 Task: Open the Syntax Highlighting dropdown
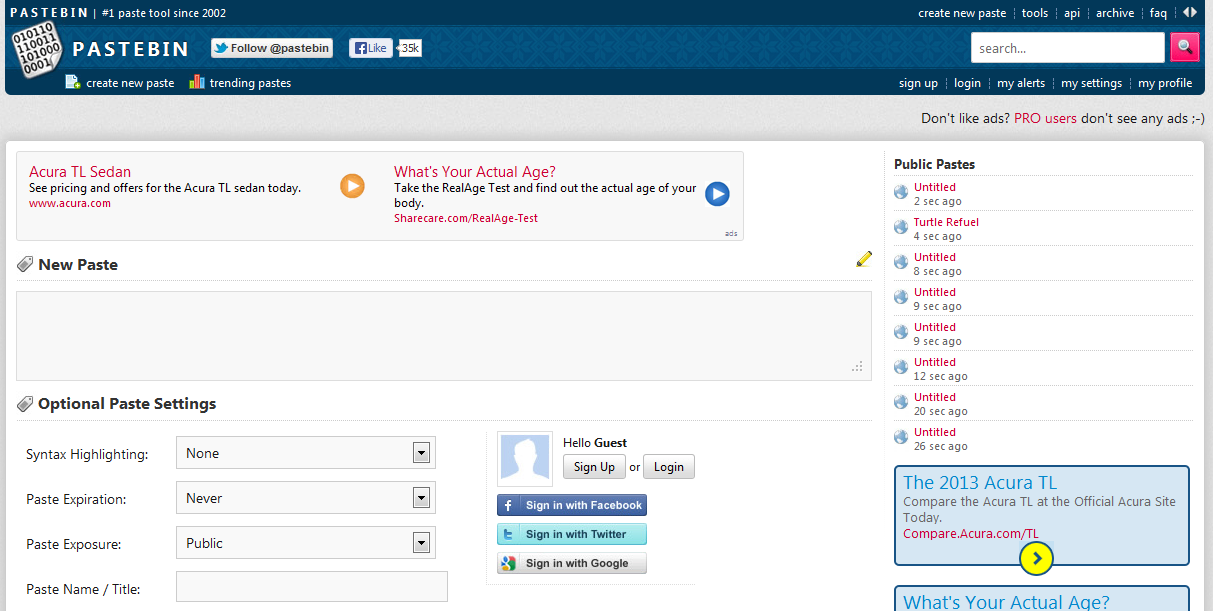(306, 453)
